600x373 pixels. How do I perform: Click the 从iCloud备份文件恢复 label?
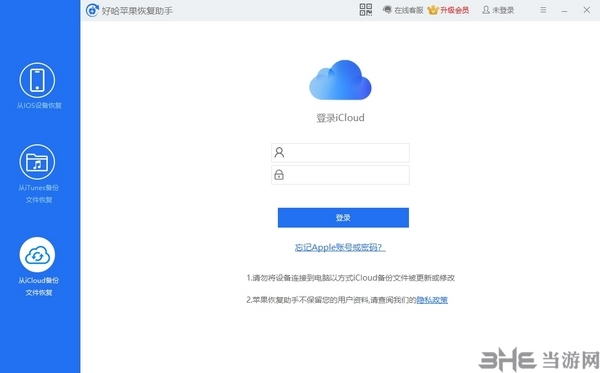(x=39, y=286)
